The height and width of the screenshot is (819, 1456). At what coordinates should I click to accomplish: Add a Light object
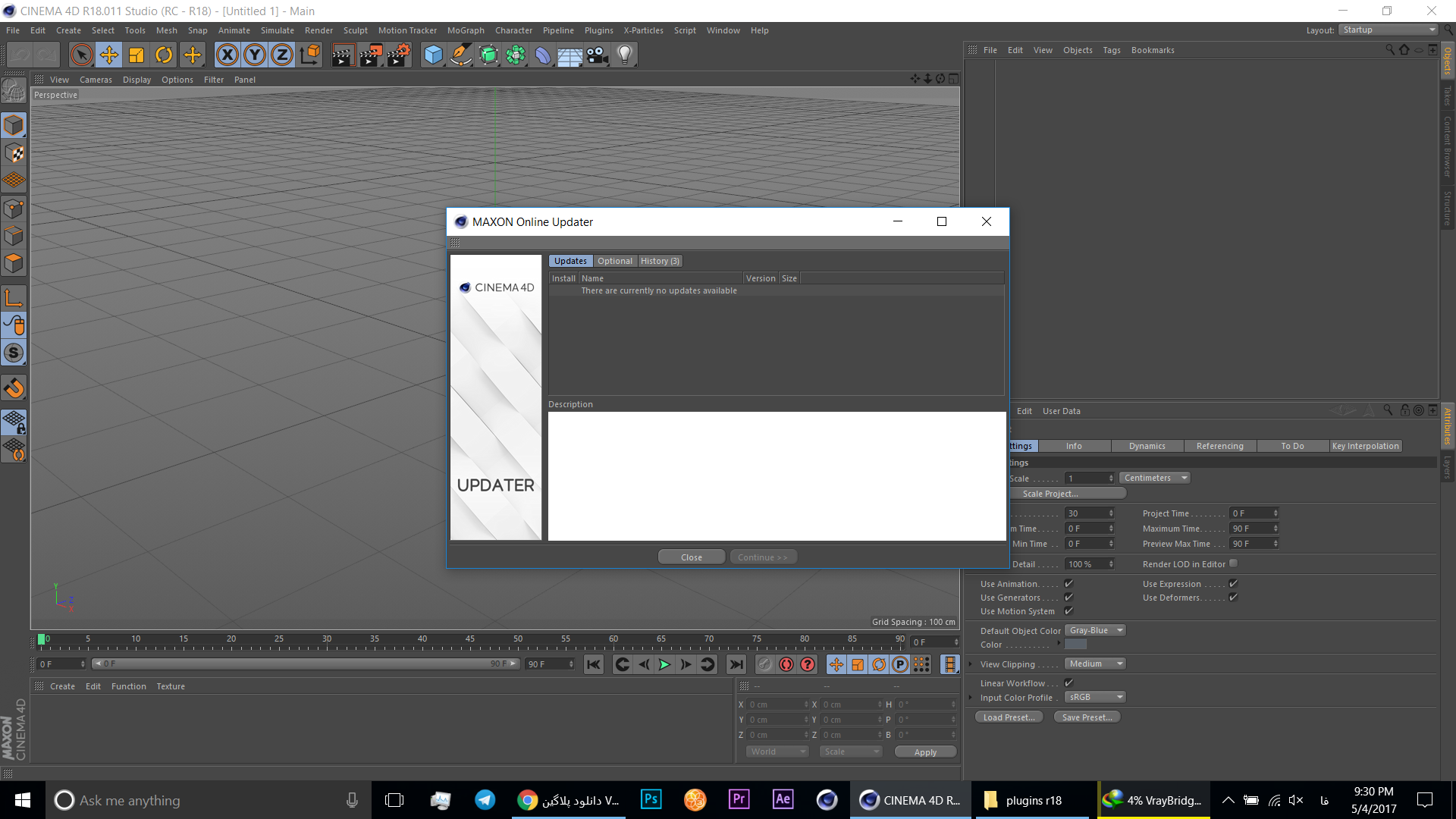625,55
